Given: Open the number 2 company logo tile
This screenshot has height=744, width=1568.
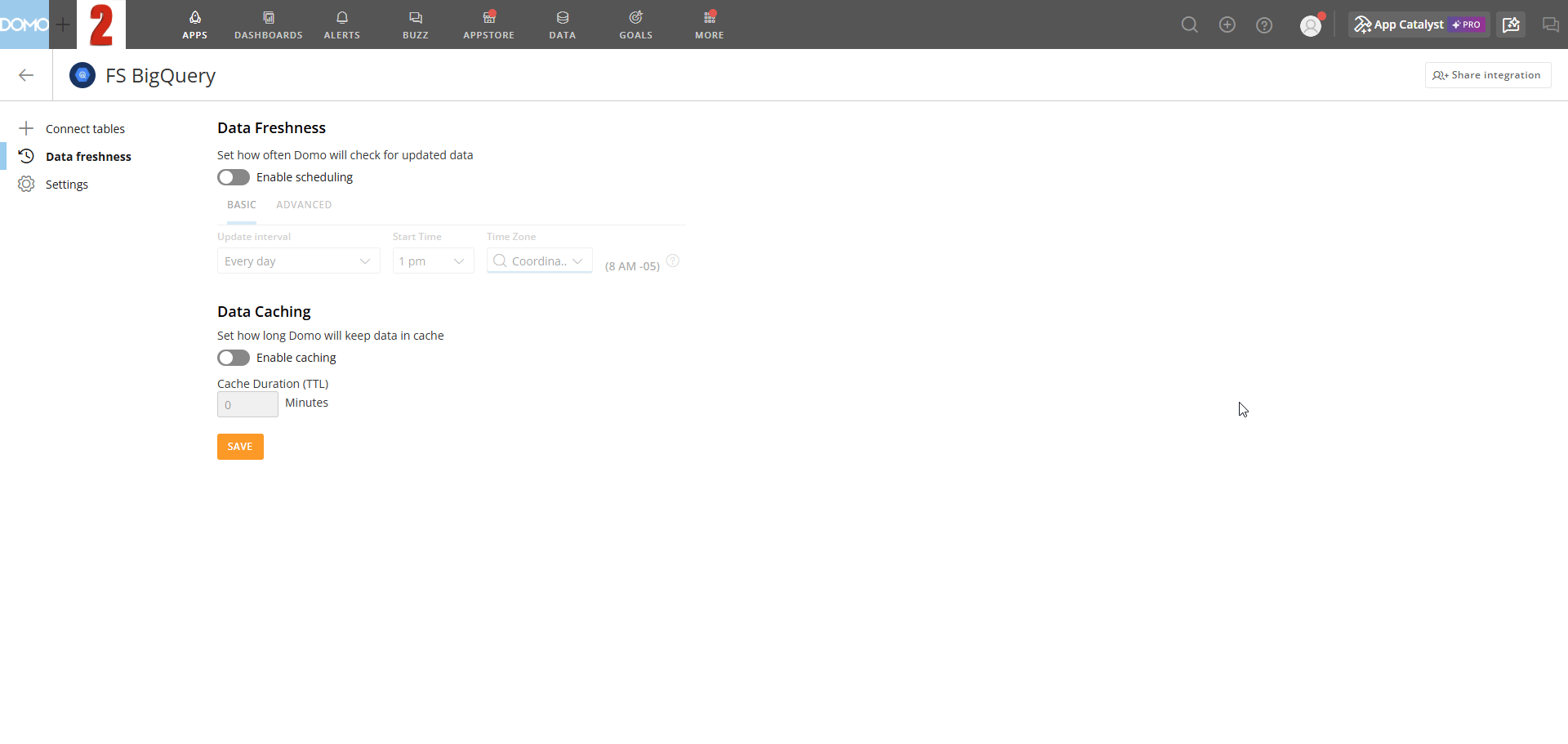Looking at the screenshot, I should [101, 25].
